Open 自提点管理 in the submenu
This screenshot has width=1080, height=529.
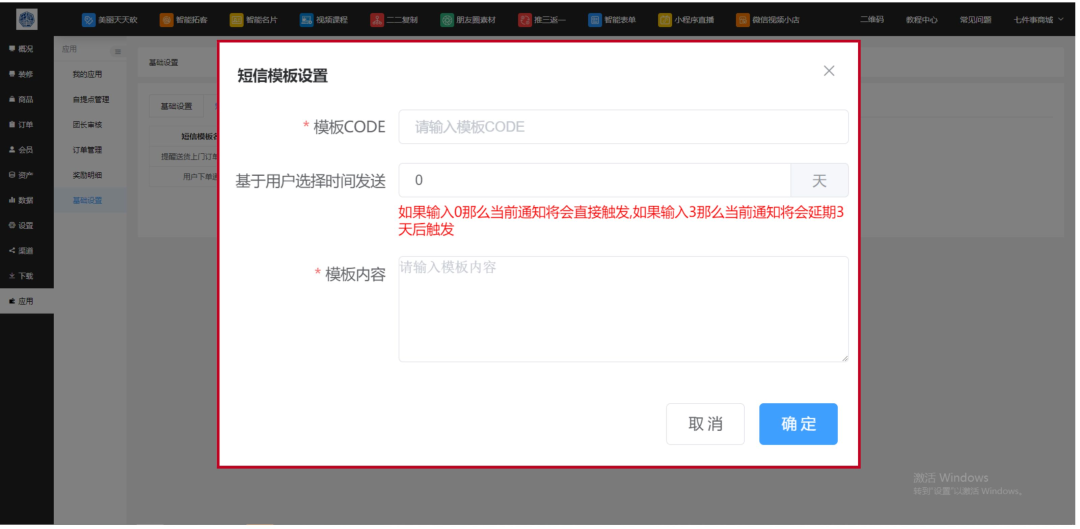[x=91, y=100]
